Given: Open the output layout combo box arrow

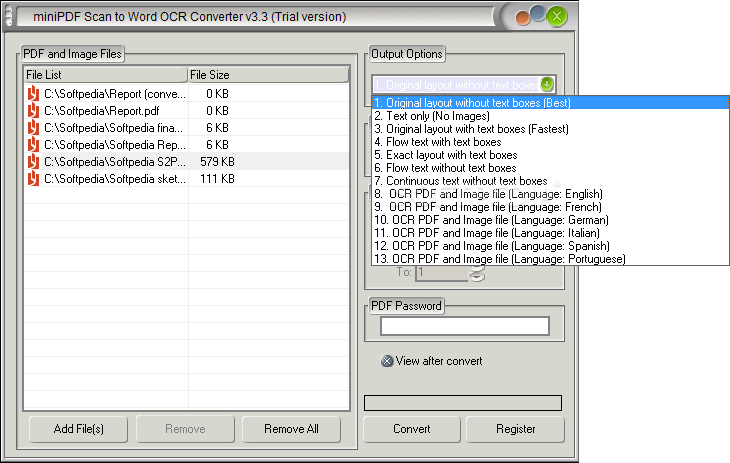Looking at the screenshot, I should [x=547, y=84].
